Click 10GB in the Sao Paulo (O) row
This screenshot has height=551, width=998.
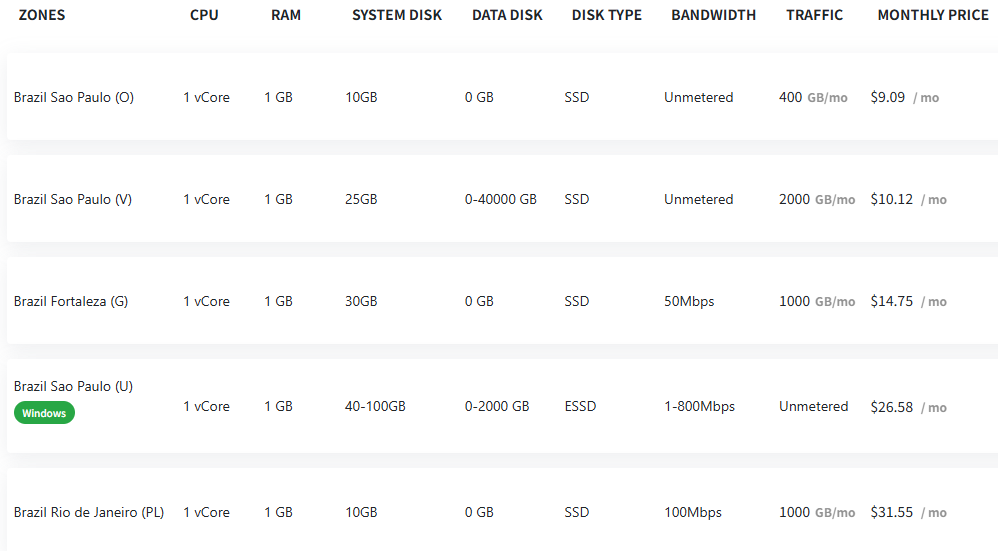click(x=361, y=97)
